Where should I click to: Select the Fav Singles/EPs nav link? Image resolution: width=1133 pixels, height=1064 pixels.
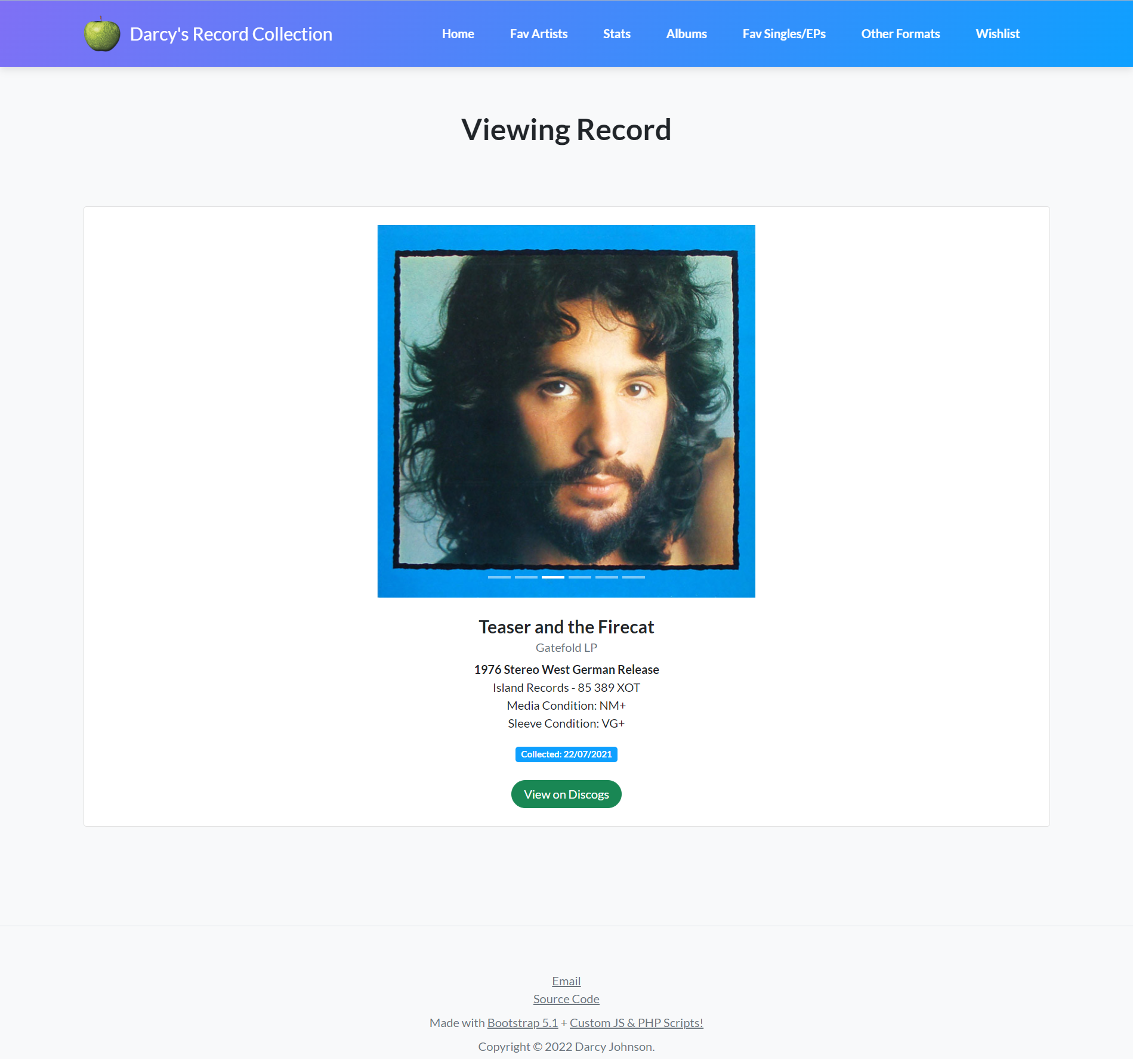pyautogui.click(x=784, y=34)
